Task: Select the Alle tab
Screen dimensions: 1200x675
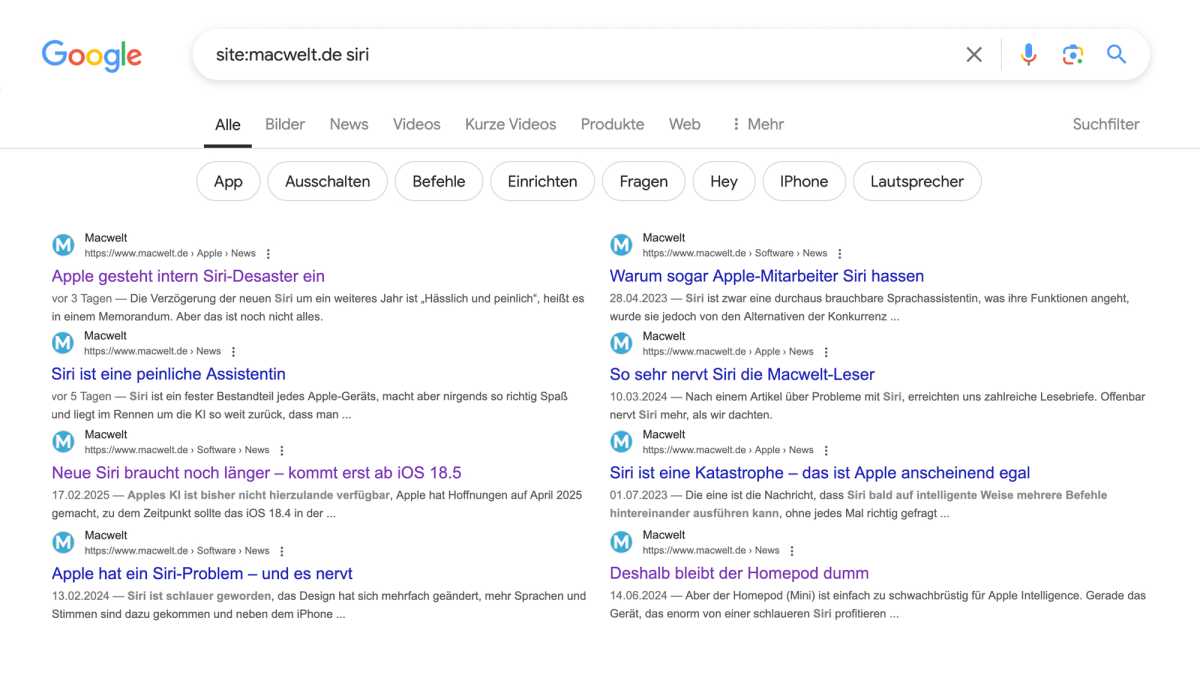Action: click(228, 125)
